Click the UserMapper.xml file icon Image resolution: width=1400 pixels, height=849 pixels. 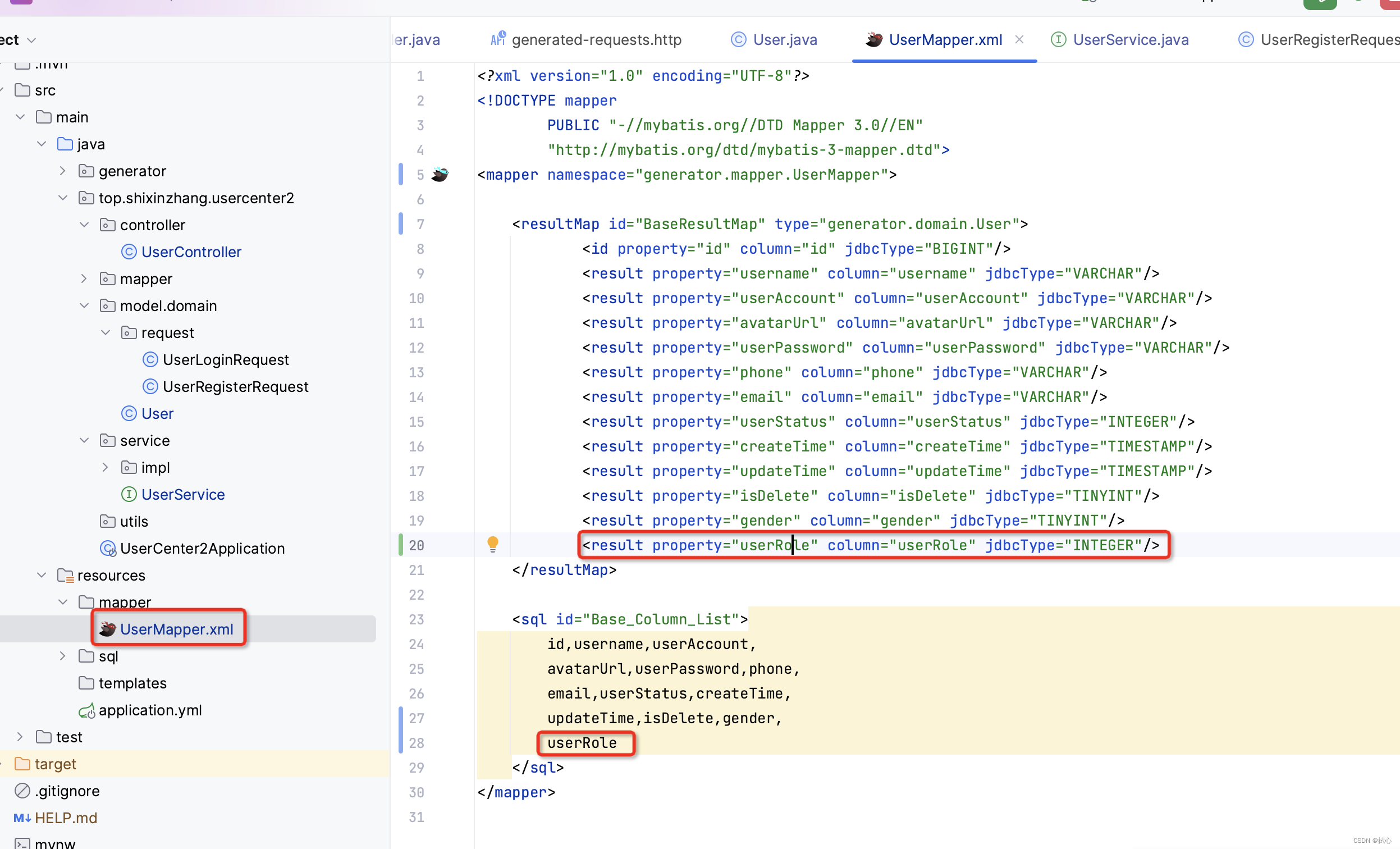click(x=107, y=629)
